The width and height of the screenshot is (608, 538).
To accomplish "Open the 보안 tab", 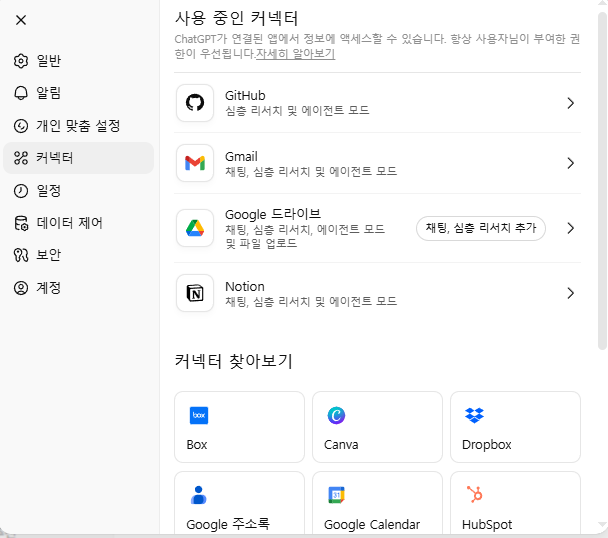I will (78, 255).
